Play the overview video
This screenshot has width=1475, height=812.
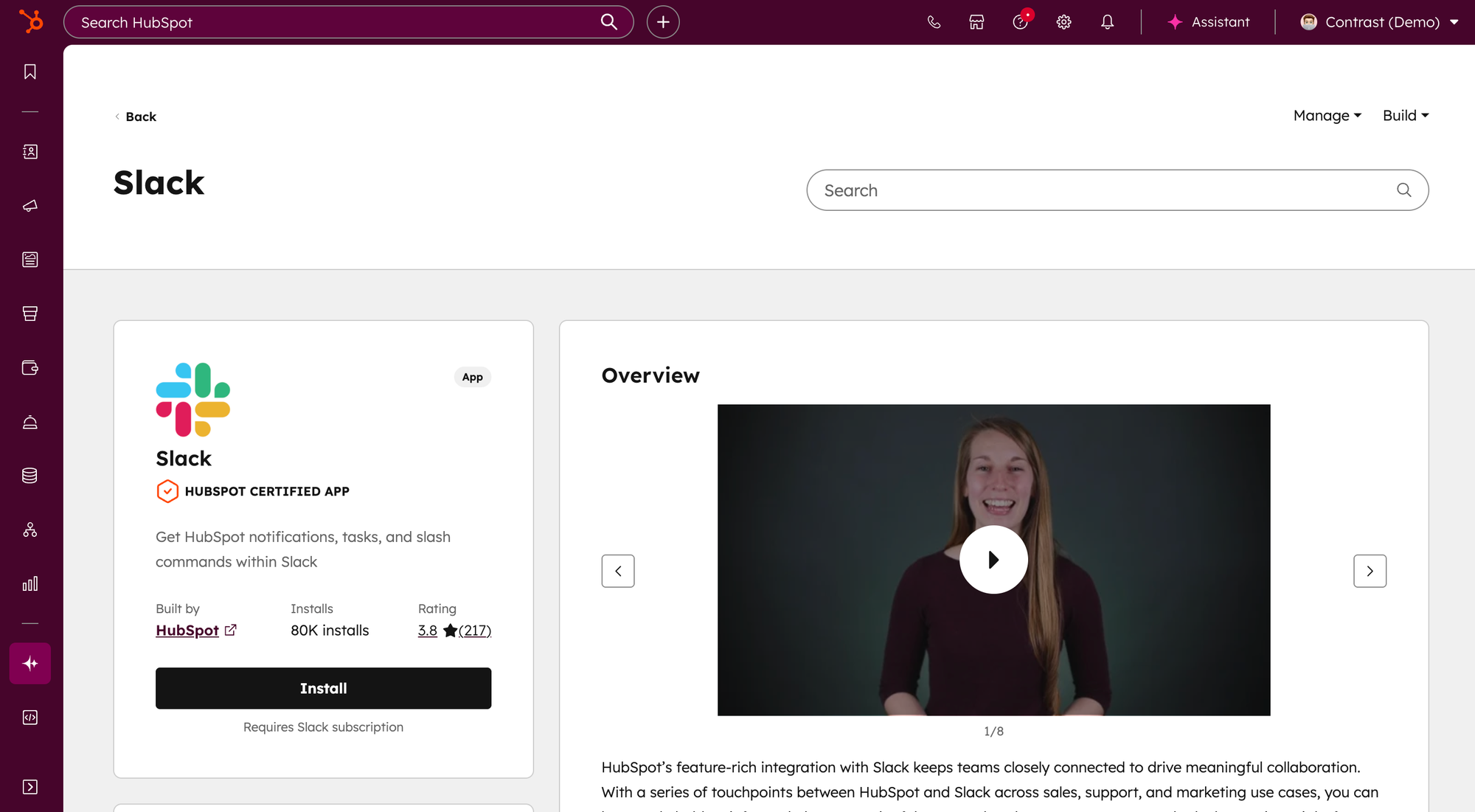pos(993,560)
